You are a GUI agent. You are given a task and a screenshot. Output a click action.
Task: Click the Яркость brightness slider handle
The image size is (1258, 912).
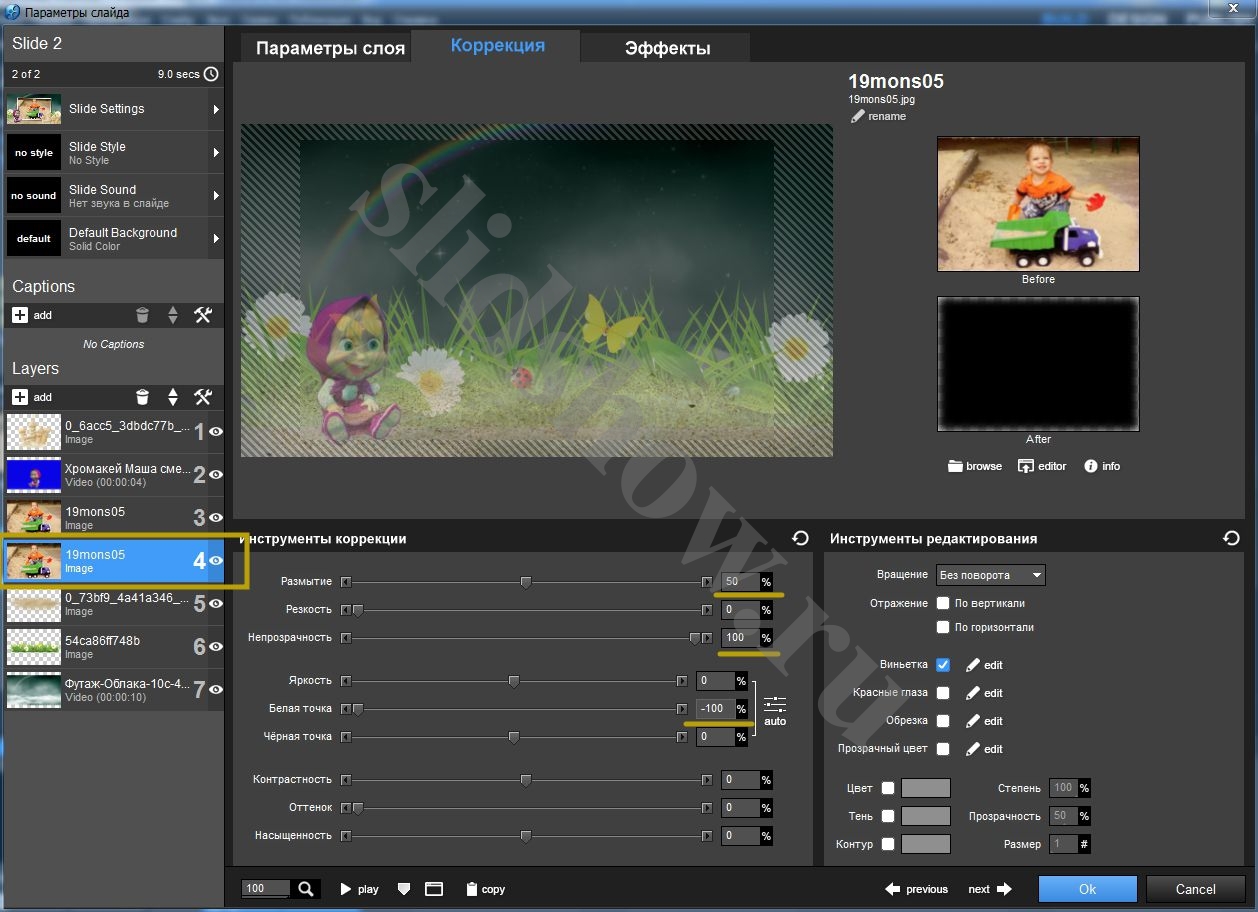coord(514,681)
